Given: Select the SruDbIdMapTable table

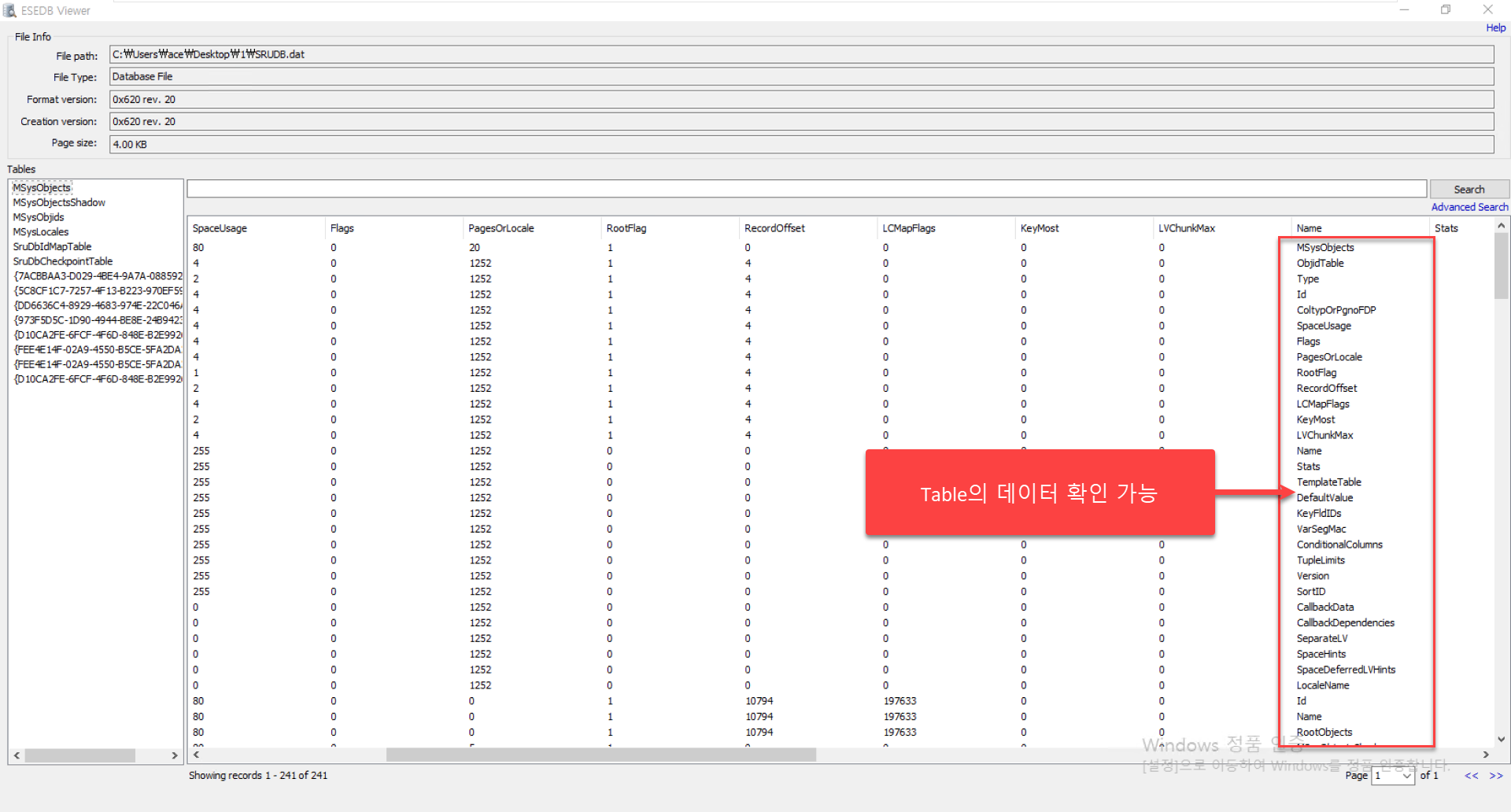Looking at the screenshot, I should coord(52,246).
